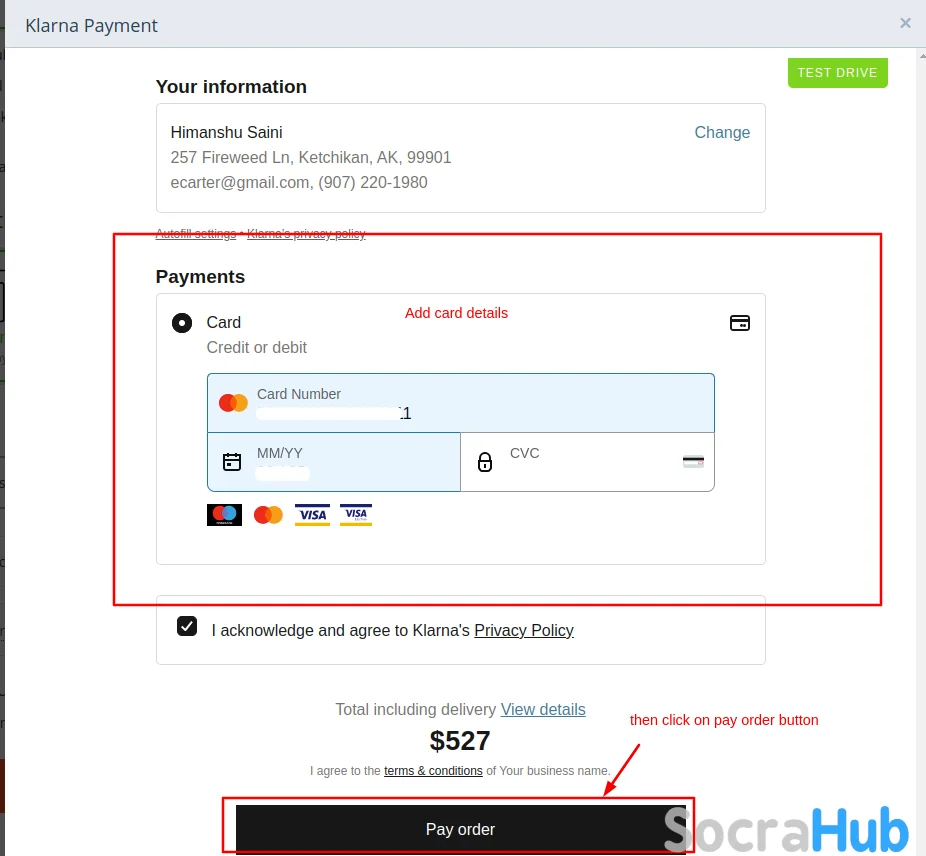Select the Card payment radio button

click(x=182, y=323)
